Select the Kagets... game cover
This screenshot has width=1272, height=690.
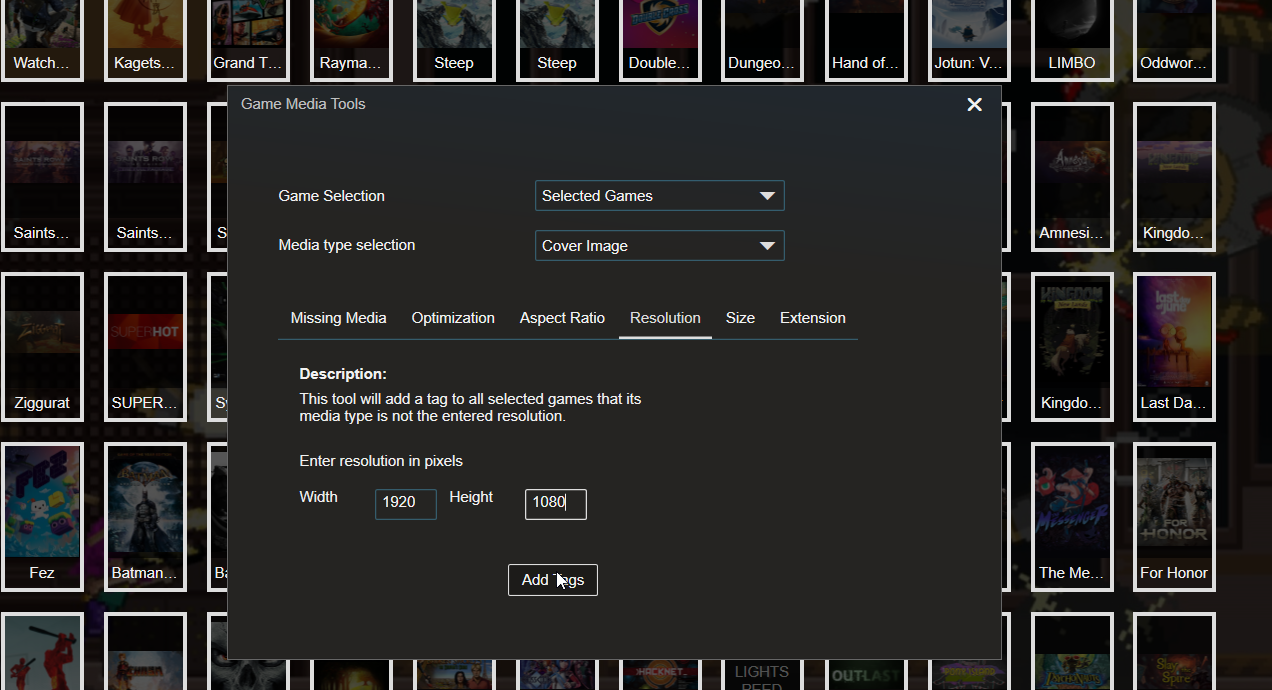point(145,40)
